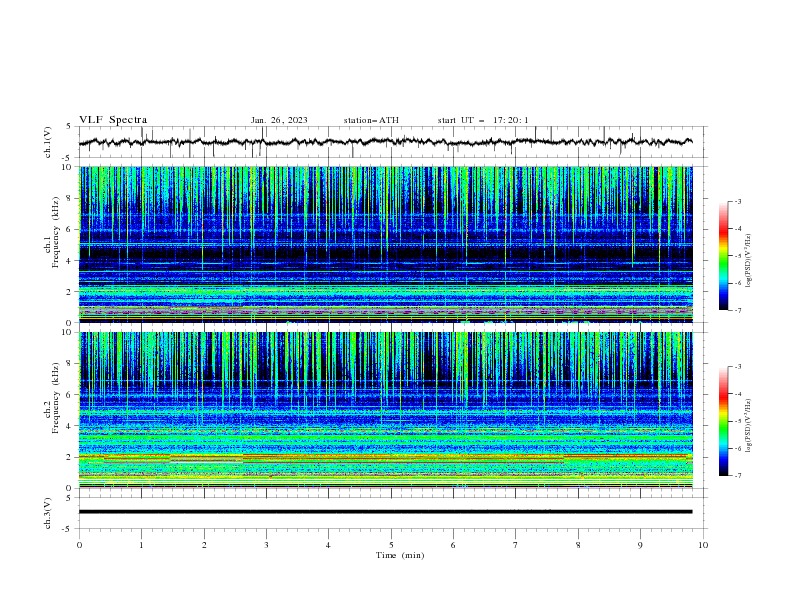Click the time axis tick label '0'
This screenshot has width=792, height=612.
pyautogui.click(x=79, y=545)
